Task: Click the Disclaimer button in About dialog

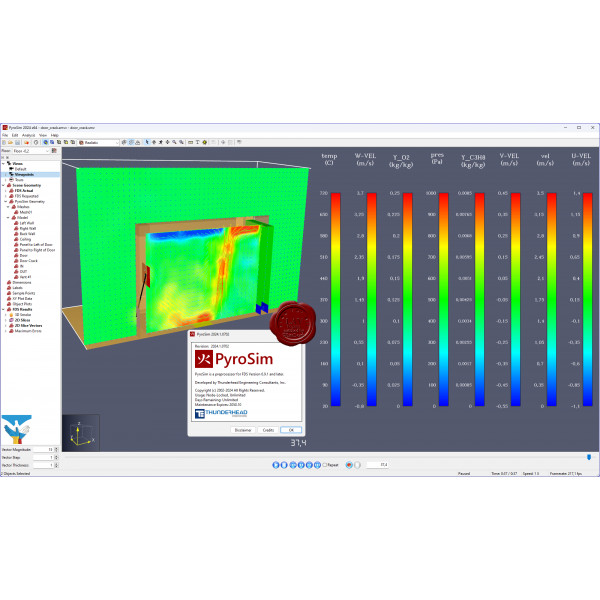Action: coord(243,430)
